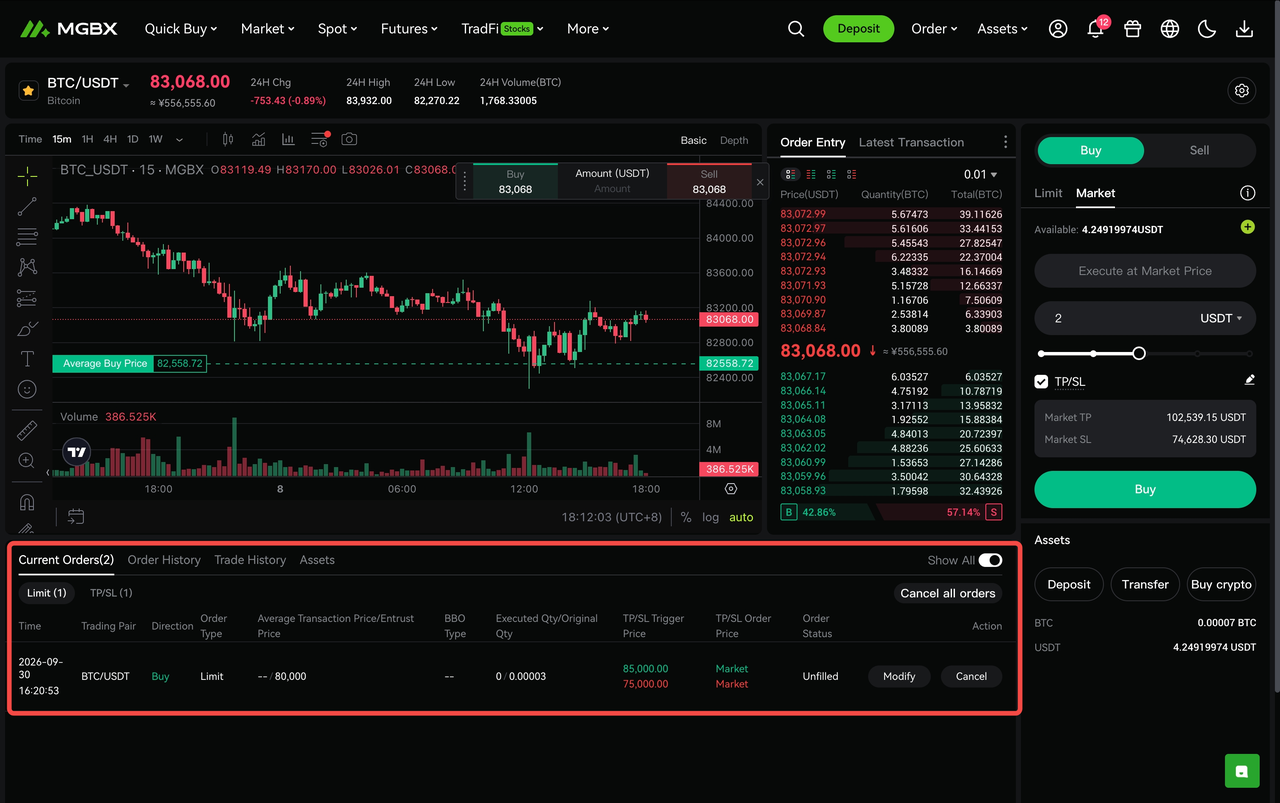Select the Limit order type tab
Viewport: 1280px width, 803px height.
1048,193
